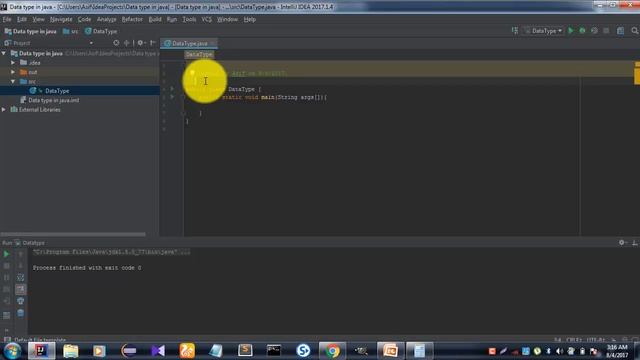640x360 pixels.
Task: Open the Windows Start menu
Action: [x=12, y=351]
